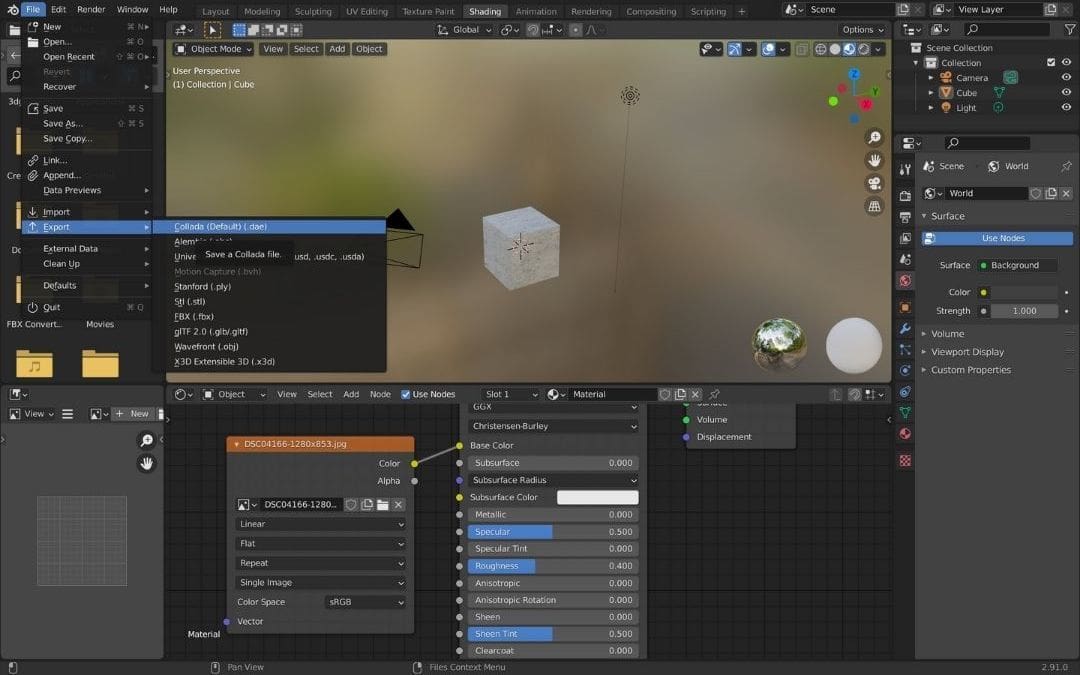Open the Texture properties checker icon

click(x=905, y=460)
